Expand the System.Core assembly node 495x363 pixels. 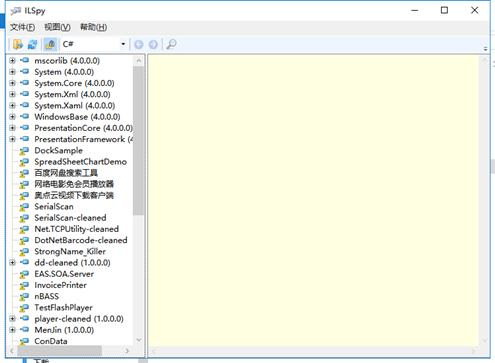(x=12, y=83)
